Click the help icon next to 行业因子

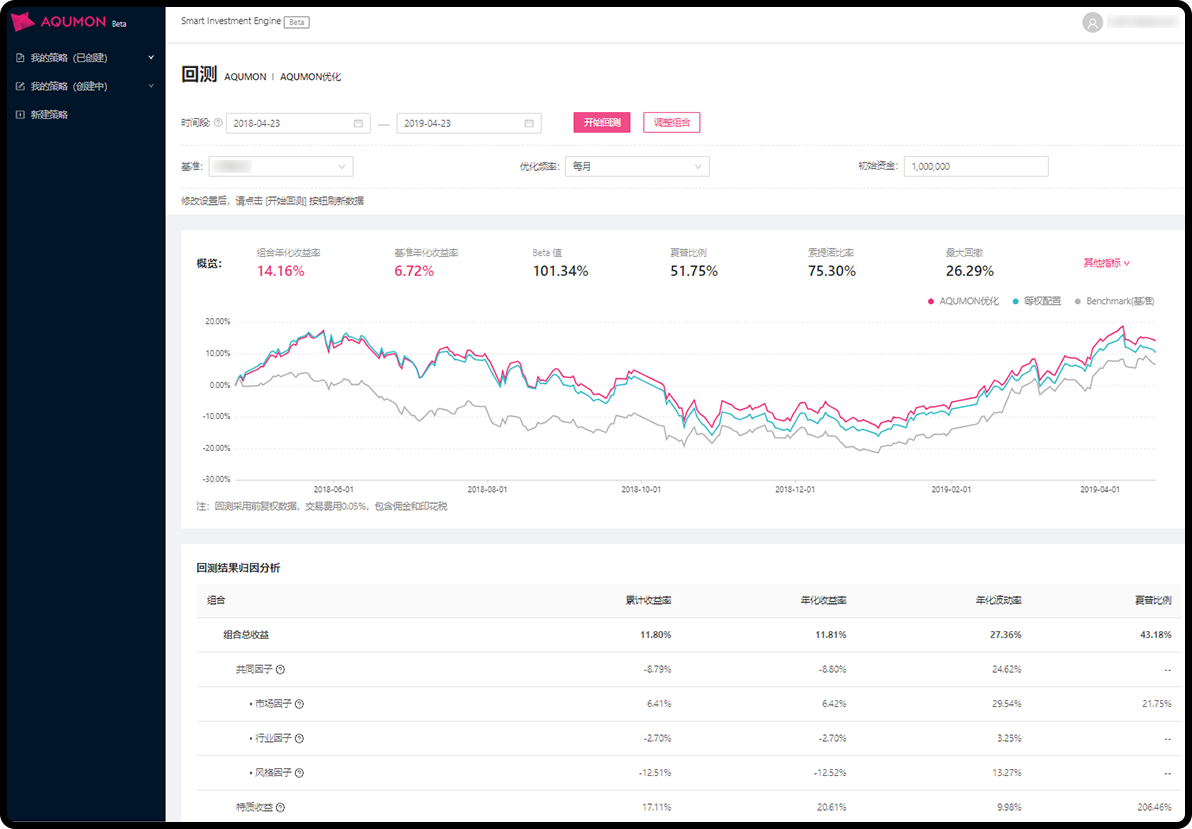[x=299, y=738]
